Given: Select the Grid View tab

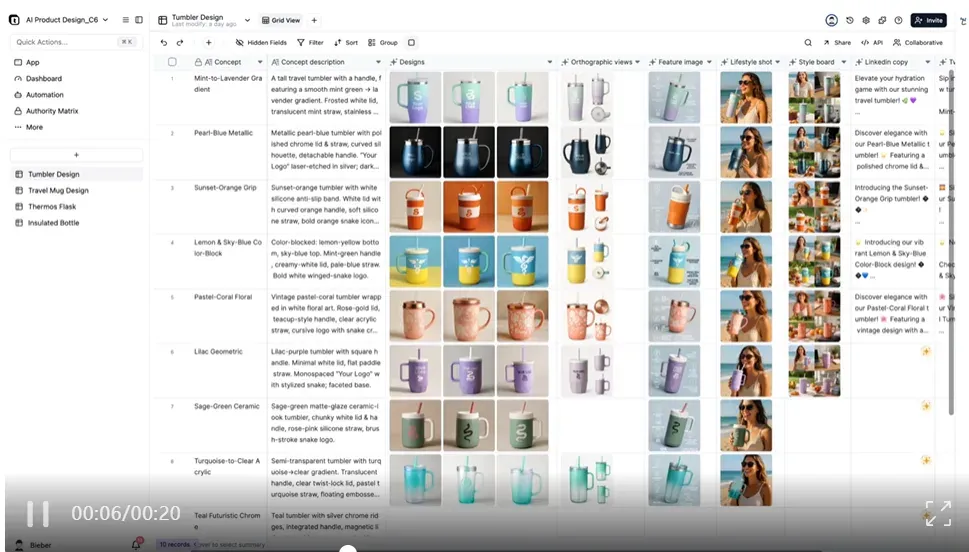Looking at the screenshot, I should point(281,20).
